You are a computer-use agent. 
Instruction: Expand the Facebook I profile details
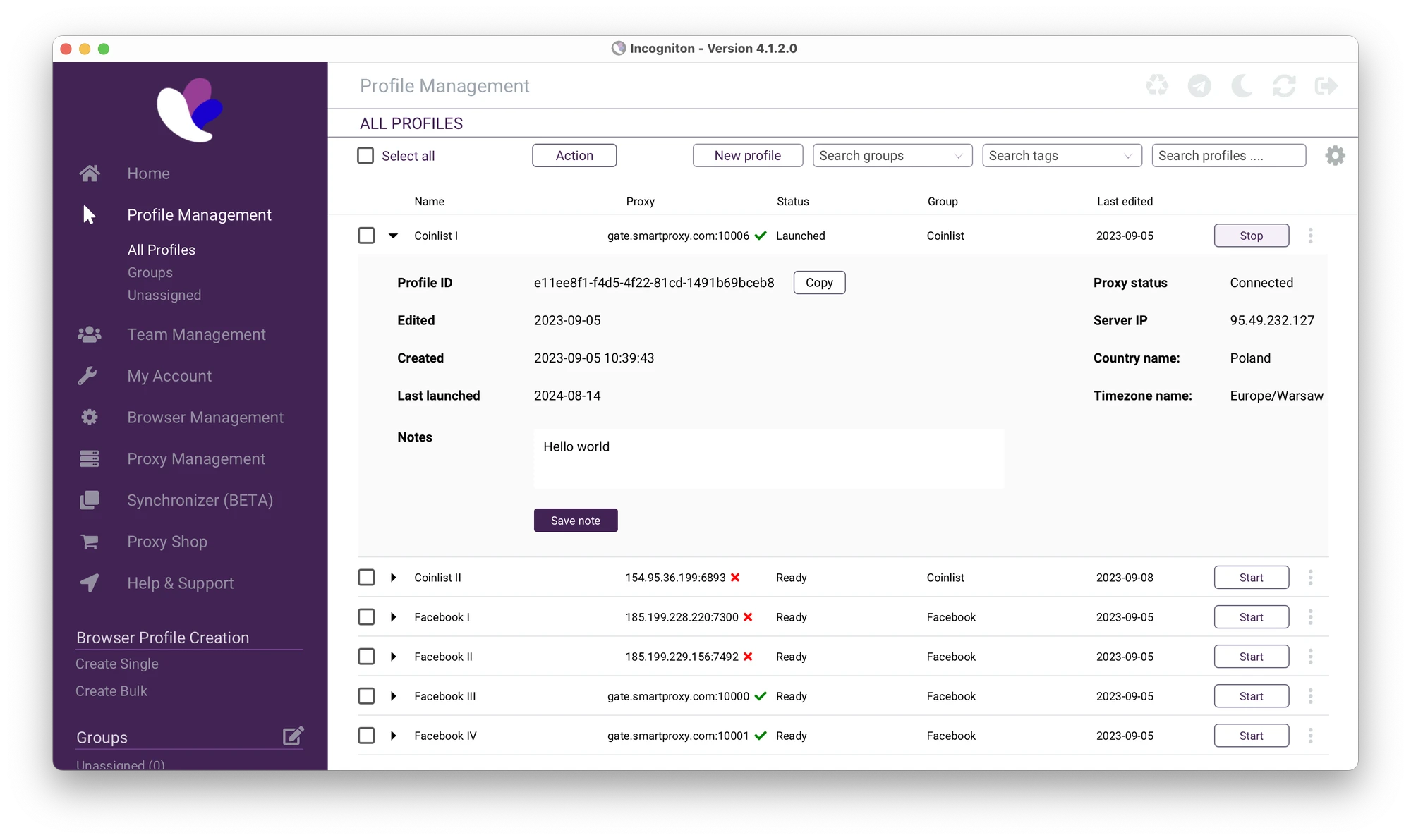(x=394, y=617)
